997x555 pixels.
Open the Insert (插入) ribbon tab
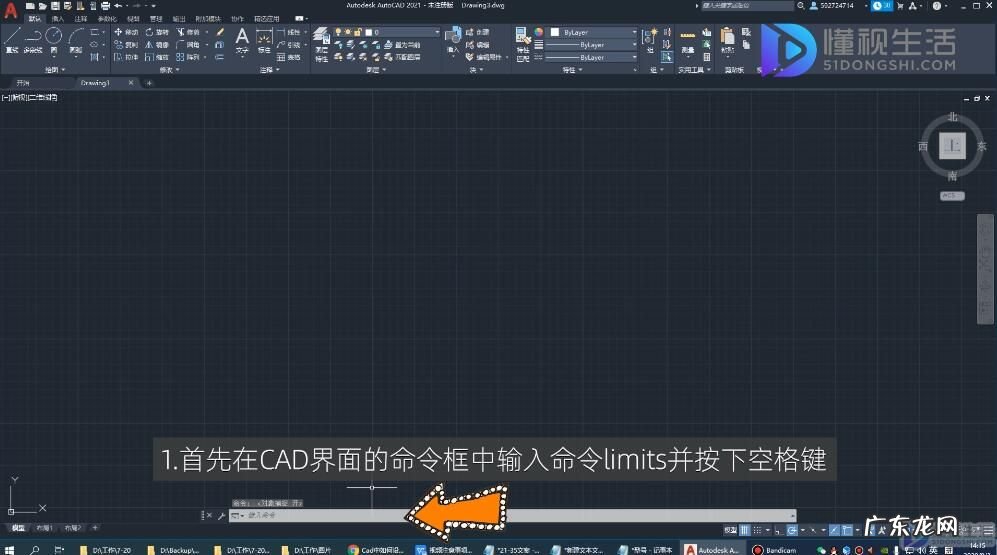[58, 19]
